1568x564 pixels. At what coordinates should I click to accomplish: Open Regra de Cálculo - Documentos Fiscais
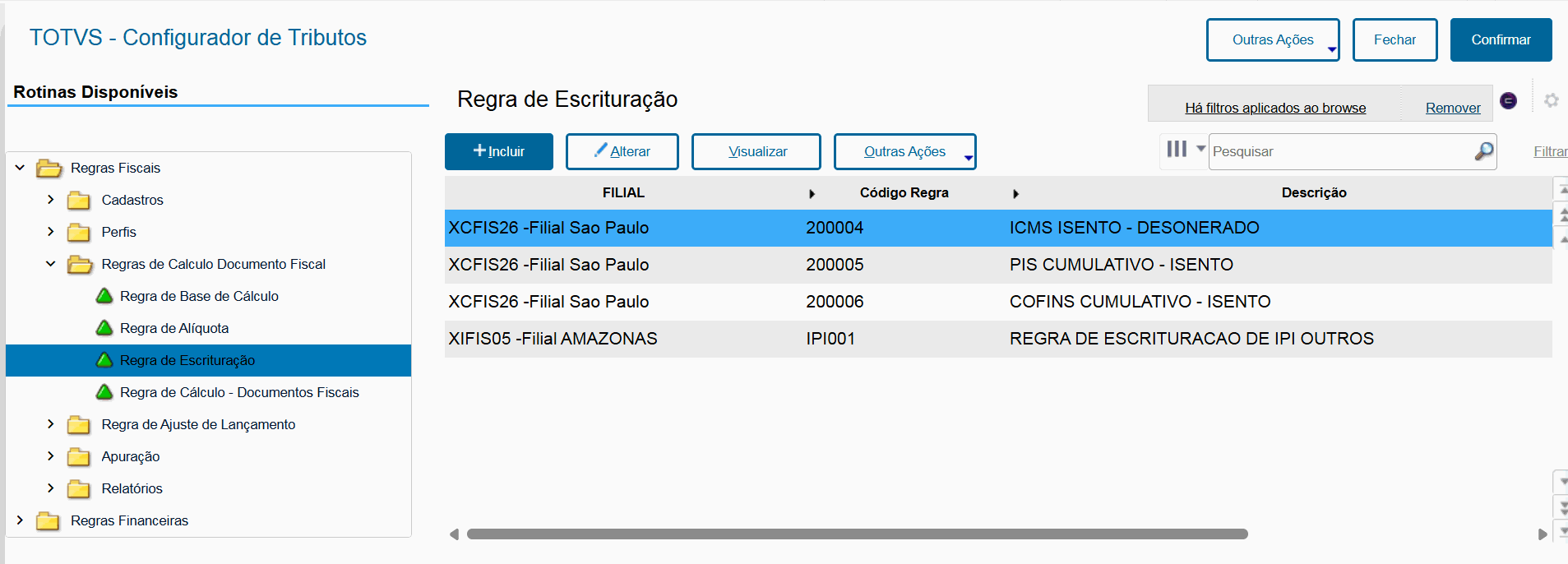pyautogui.click(x=238, y=393)
